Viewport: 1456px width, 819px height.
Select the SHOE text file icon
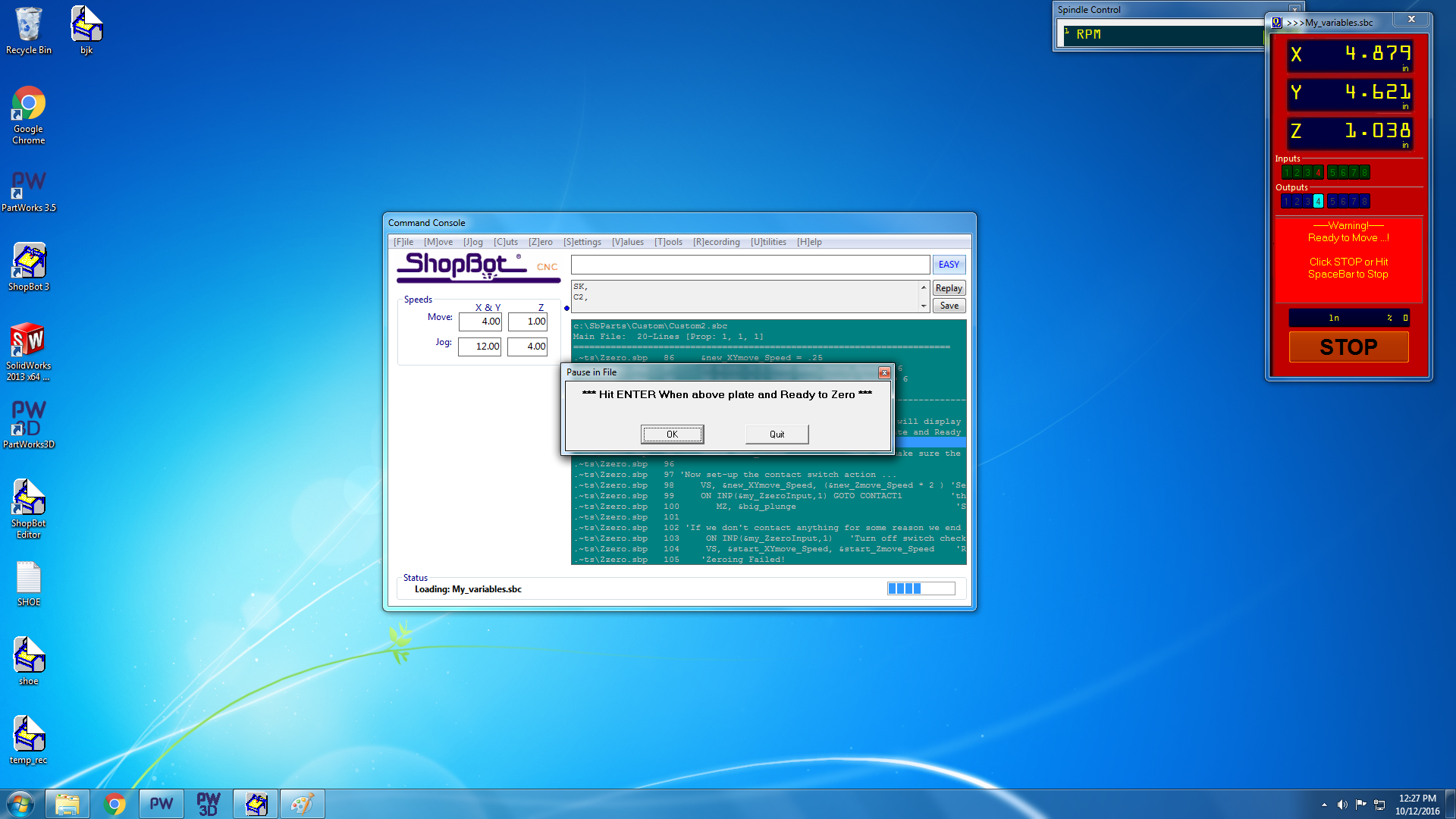[x=29, y=584]
